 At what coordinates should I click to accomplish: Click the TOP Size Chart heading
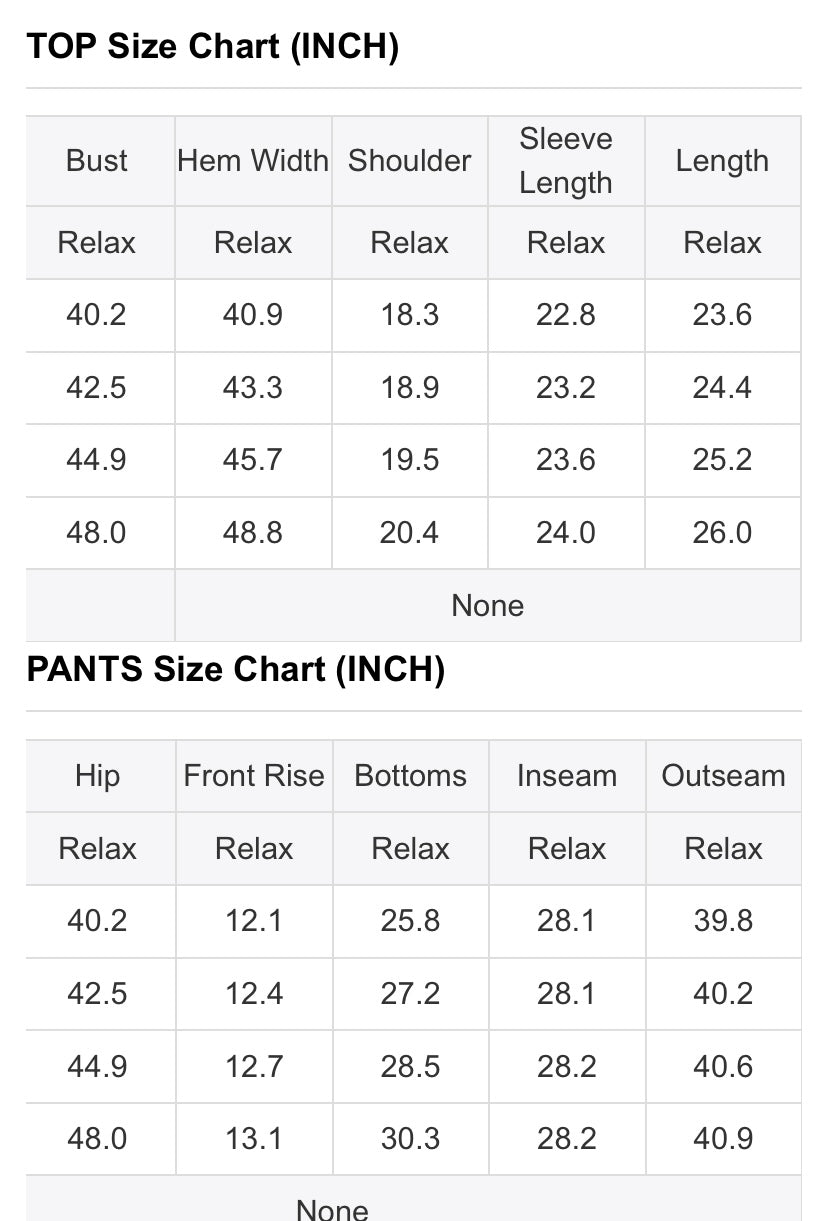(212, 46)
